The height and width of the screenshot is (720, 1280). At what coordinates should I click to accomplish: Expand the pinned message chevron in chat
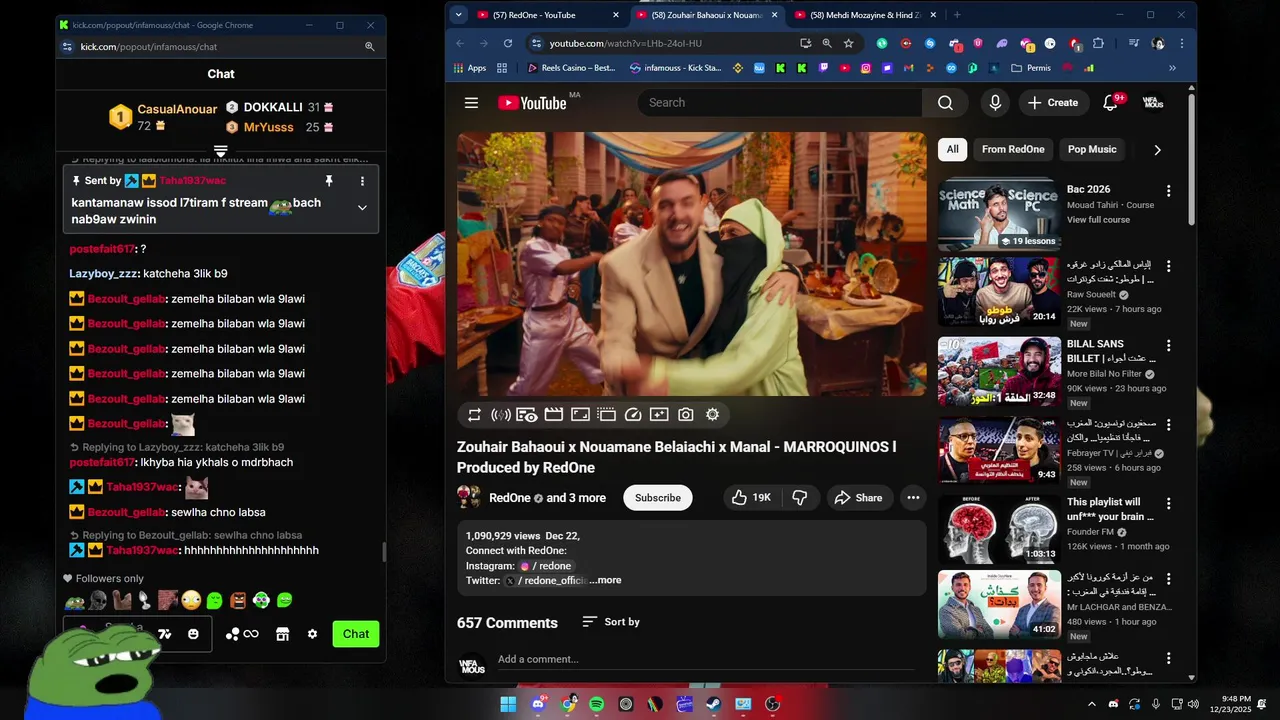click(x=362, y=208)
